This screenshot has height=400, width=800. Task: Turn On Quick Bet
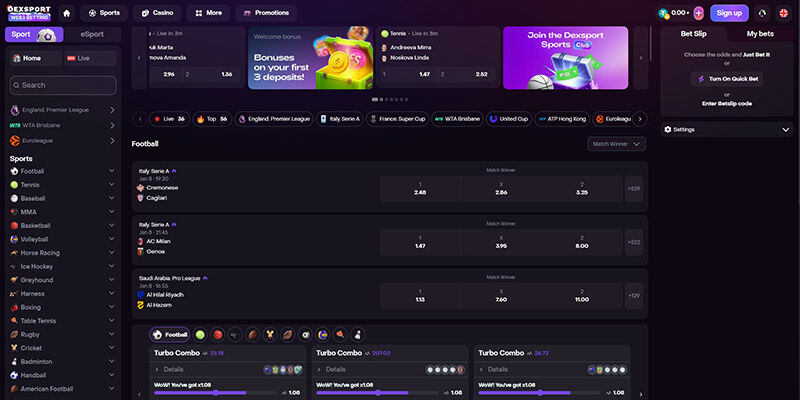click(727, 79)
